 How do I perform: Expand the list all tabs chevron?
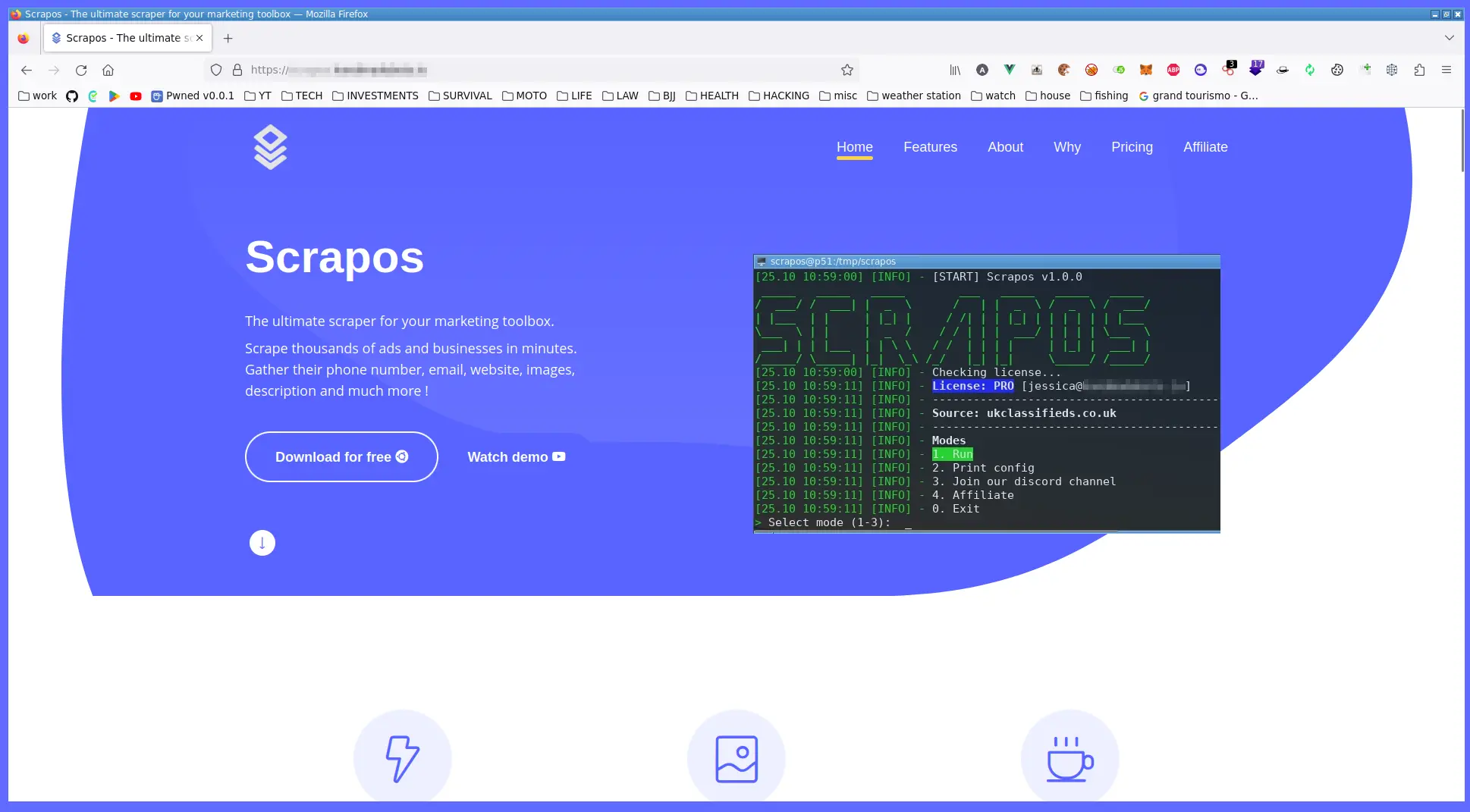(x=1449, y=38)
